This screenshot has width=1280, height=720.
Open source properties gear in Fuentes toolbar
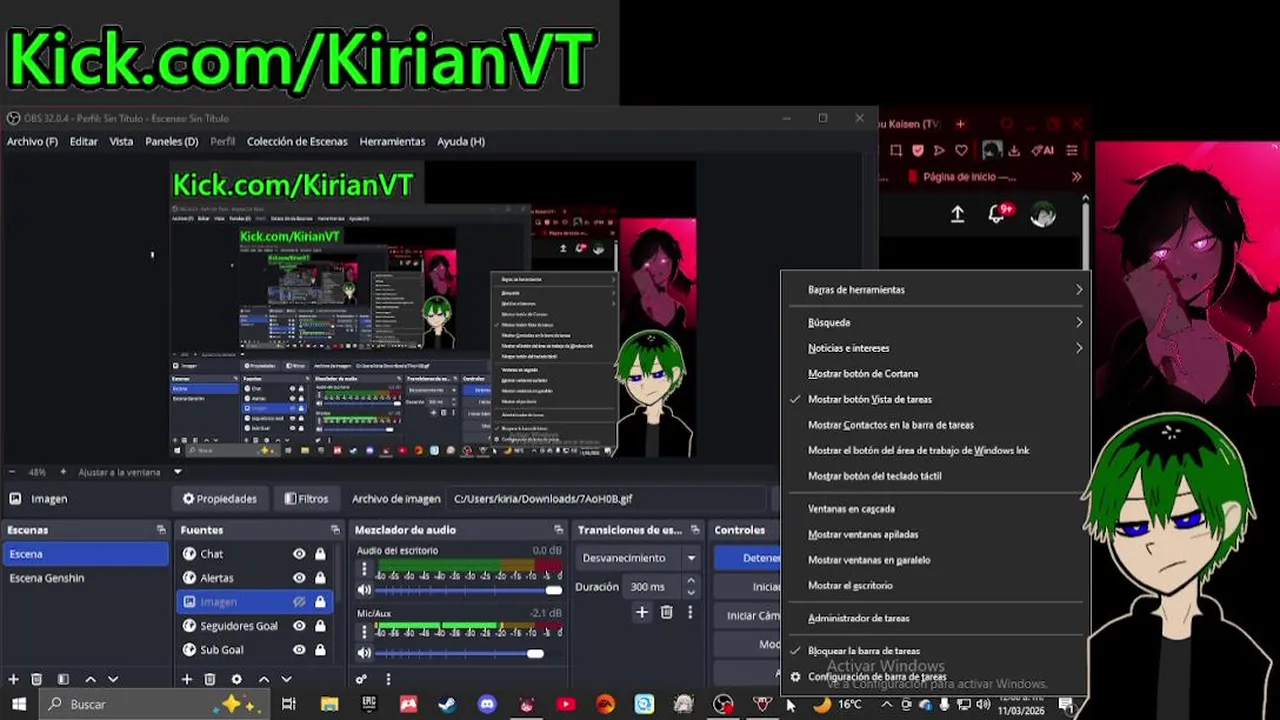coord(236,679)
